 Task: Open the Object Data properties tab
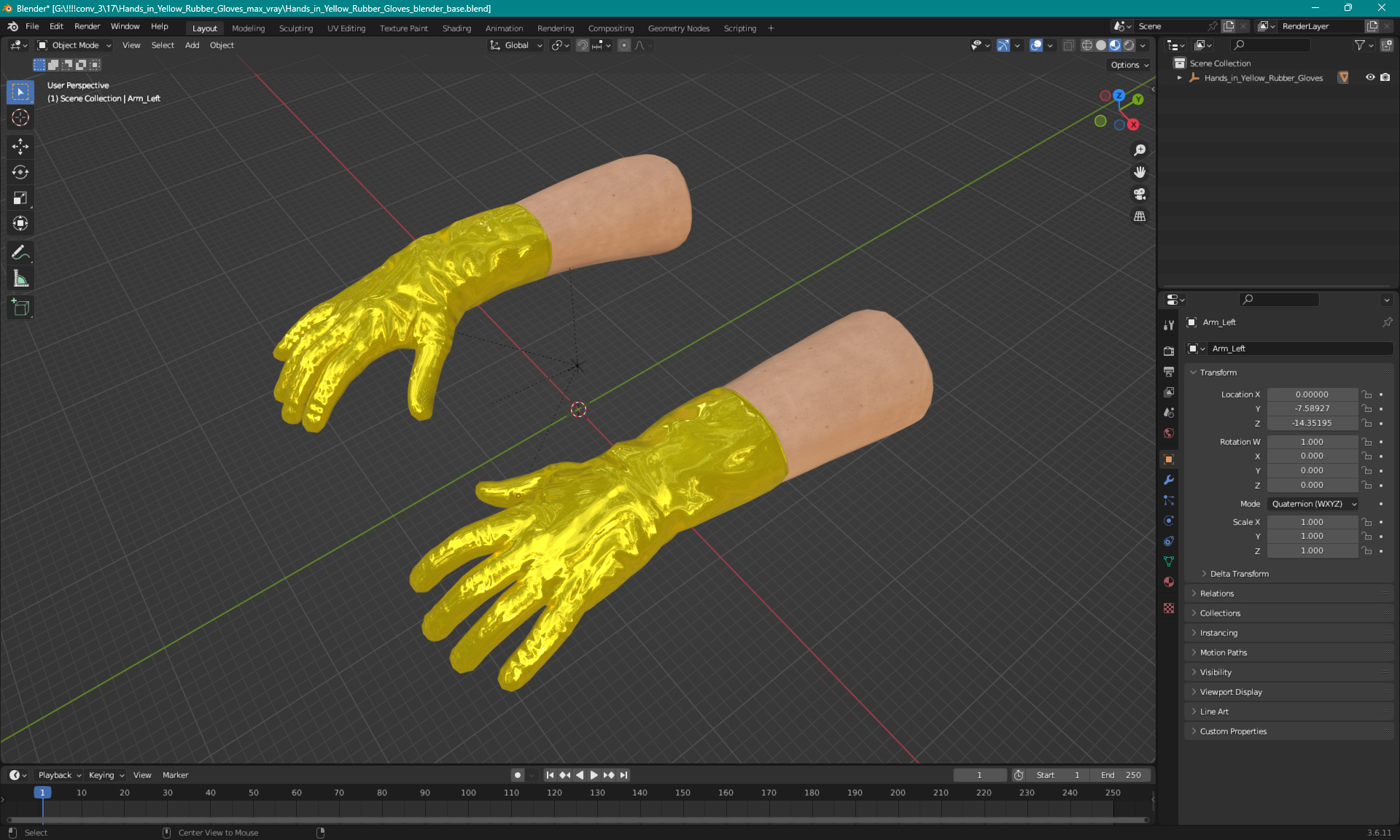1169,561
